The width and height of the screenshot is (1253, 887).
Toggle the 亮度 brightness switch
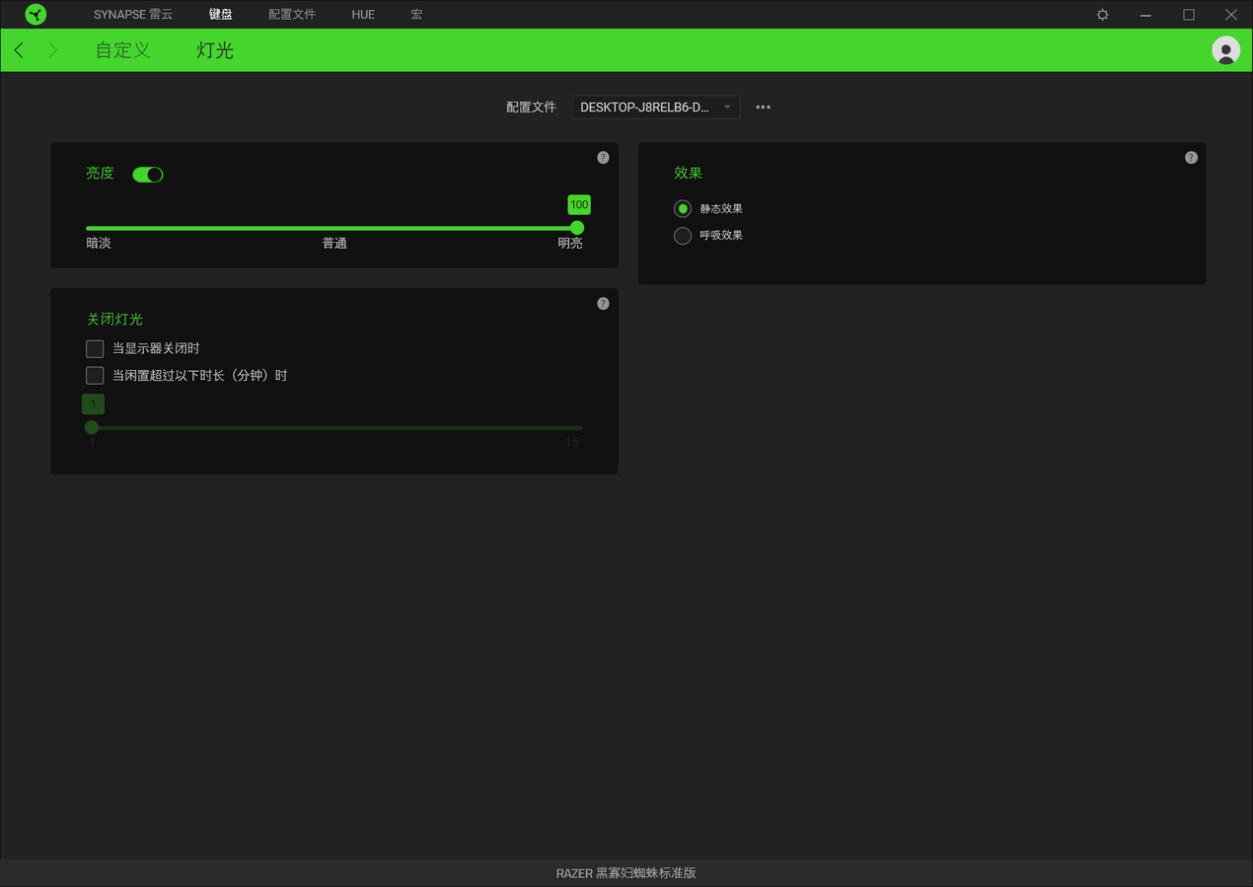pos(148,174)
